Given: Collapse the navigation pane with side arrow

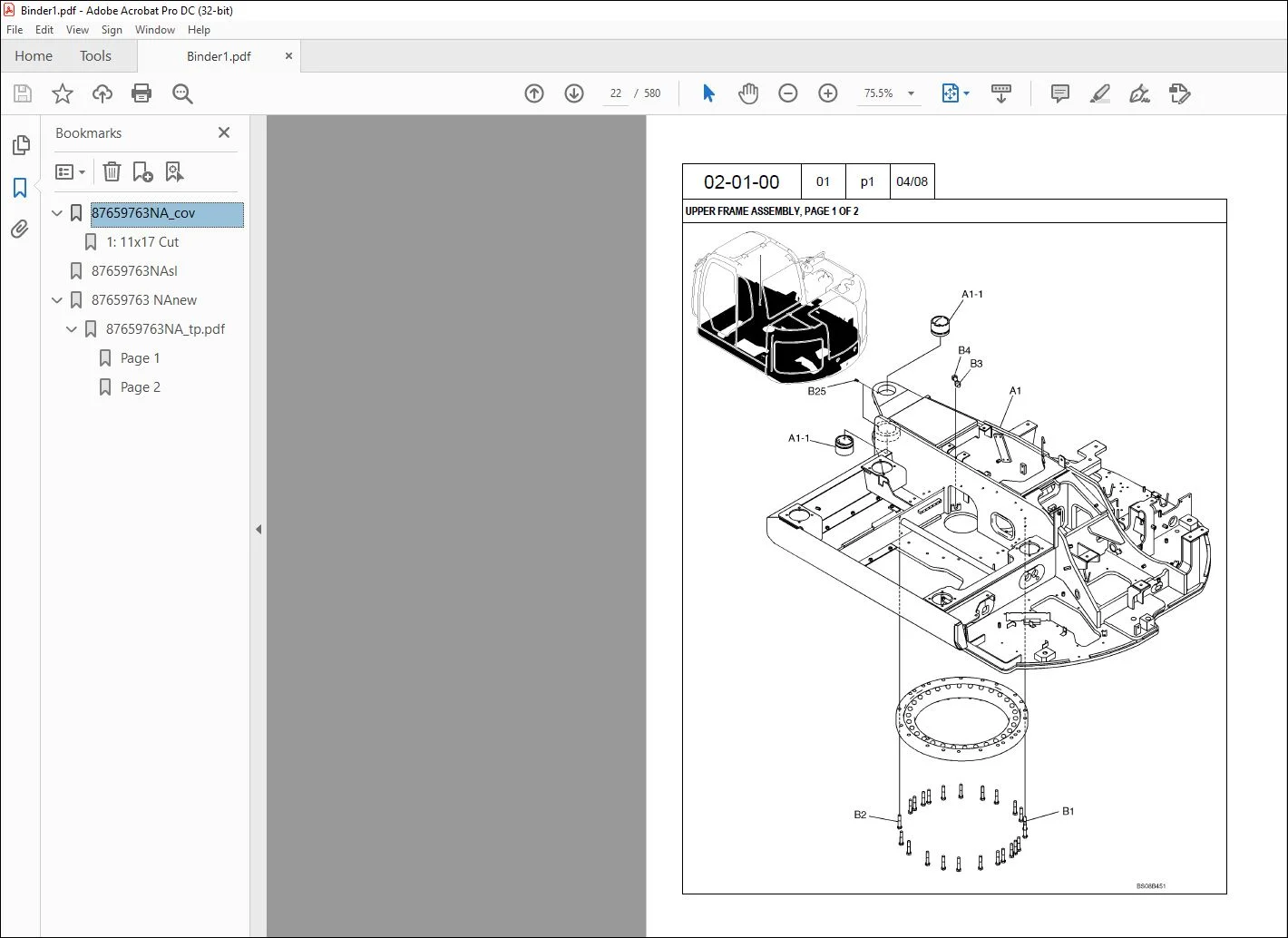Looking at the screenshot, I should (x=259, y=529).
